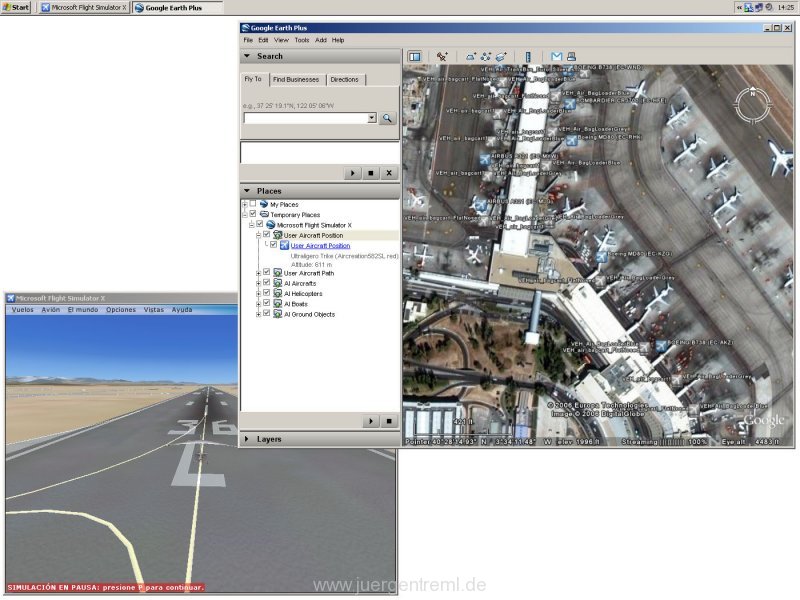
Task: Open the Tools menu in Google Earth
Action: [x=302, y=40]
